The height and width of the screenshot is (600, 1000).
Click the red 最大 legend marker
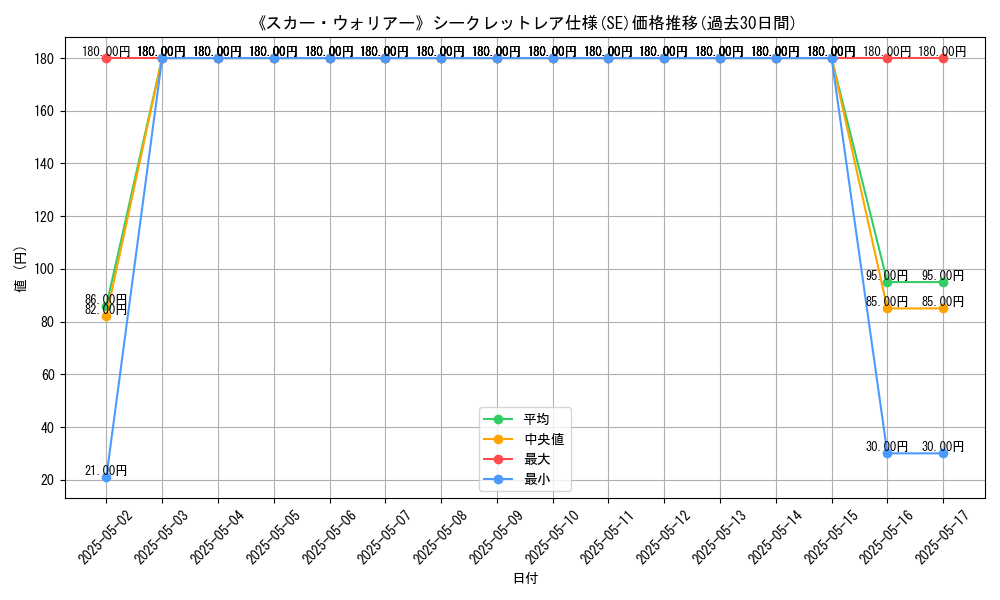pyautogui.click(x=499, y=460)
